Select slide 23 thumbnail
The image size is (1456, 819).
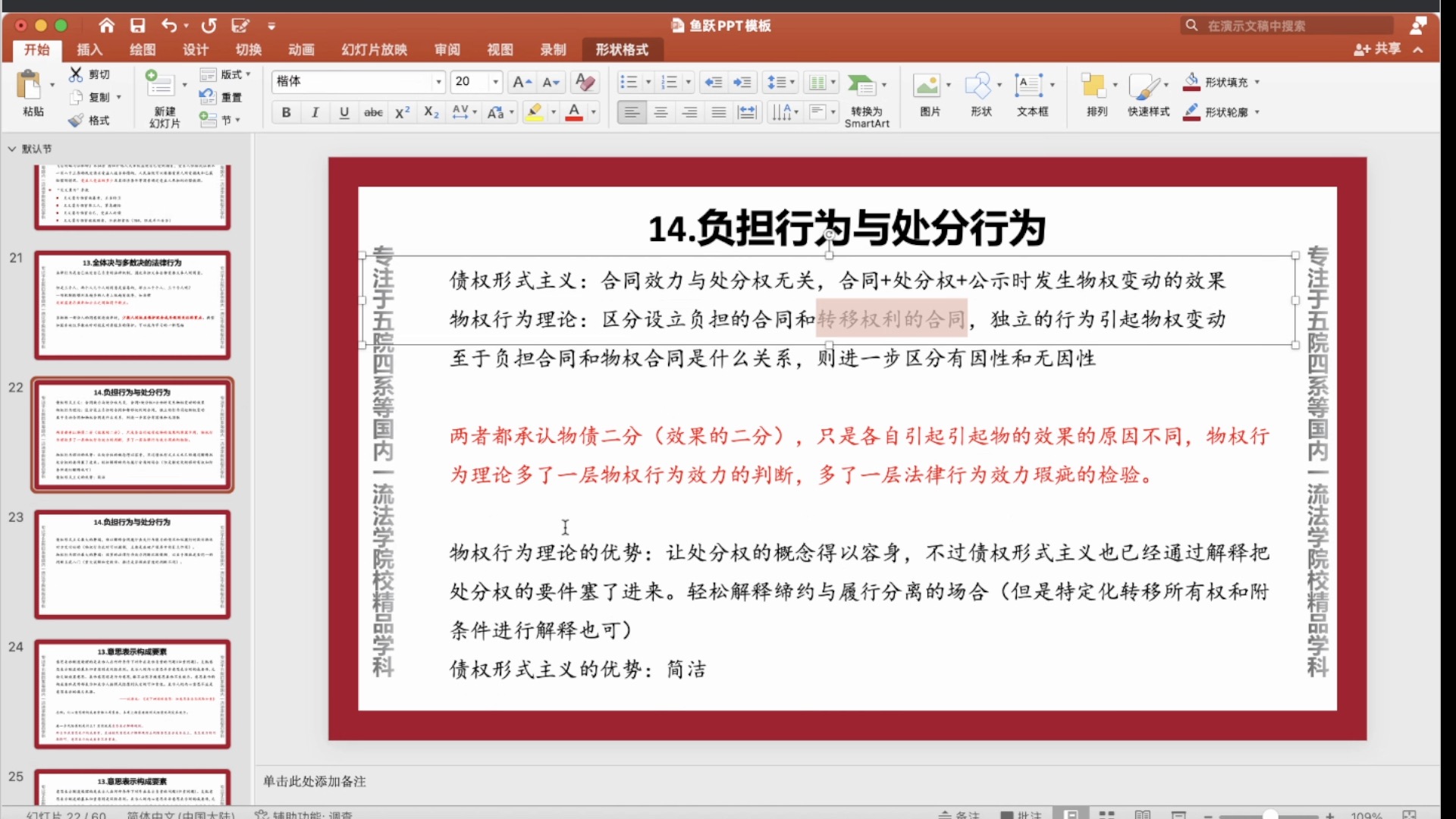pos(132,564)
